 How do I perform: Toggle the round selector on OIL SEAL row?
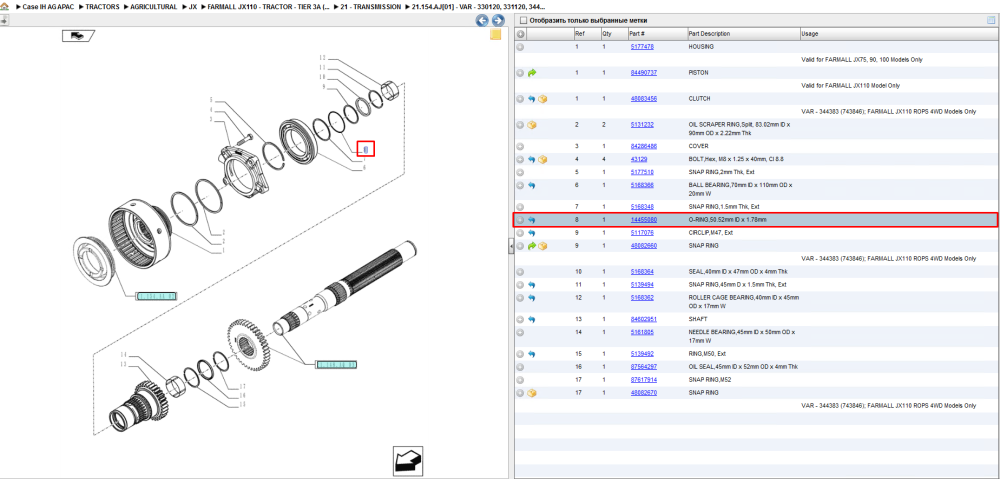tap(520, 367)
